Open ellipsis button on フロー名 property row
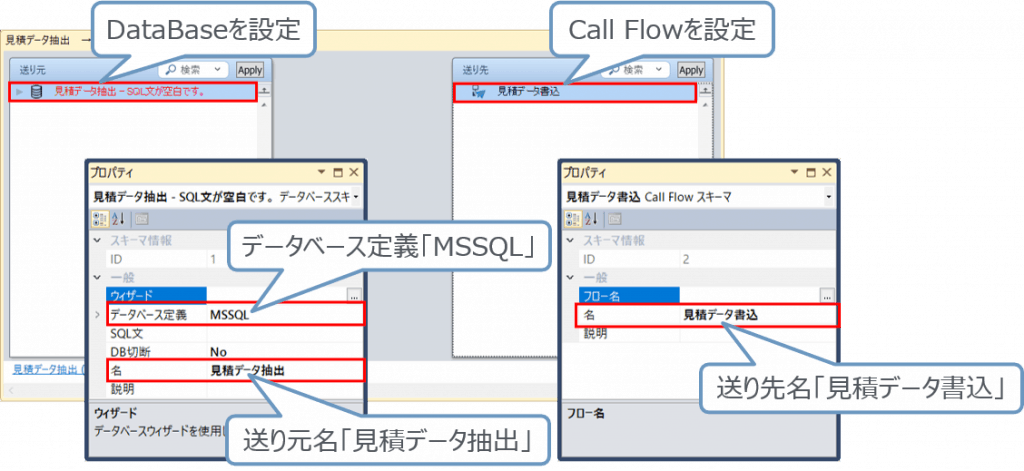 pos(827,296)
